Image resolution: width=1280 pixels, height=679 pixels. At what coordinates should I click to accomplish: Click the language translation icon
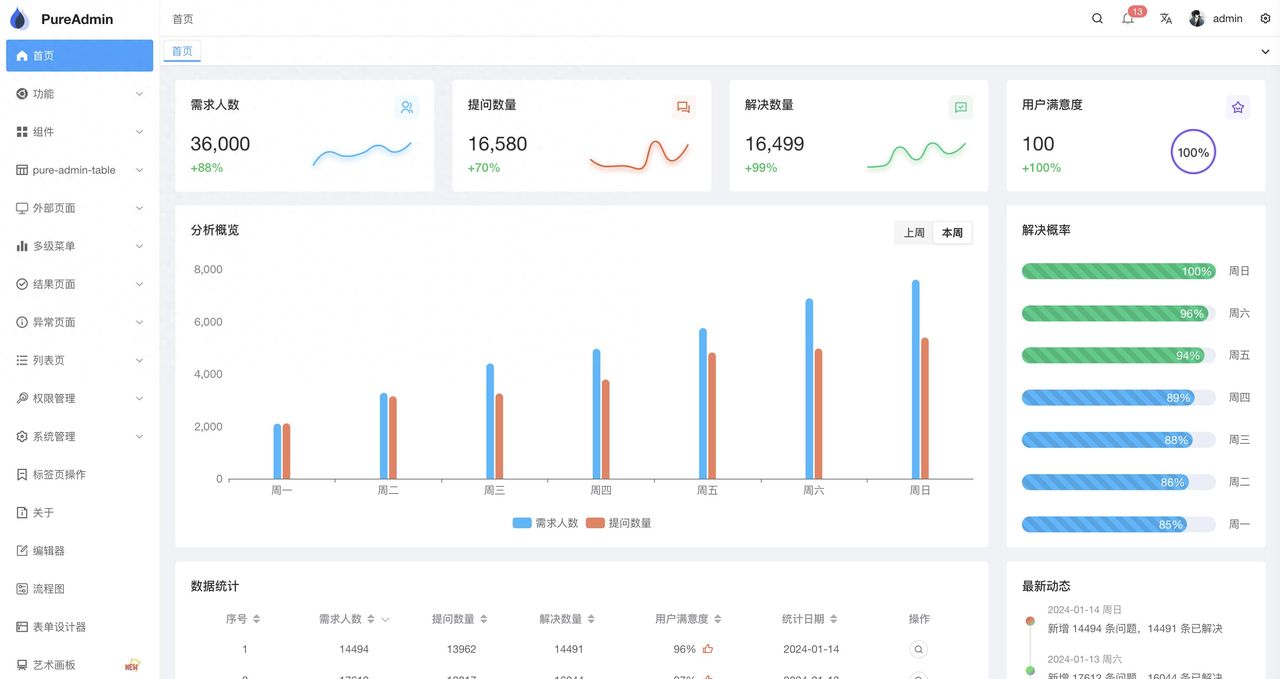(1166, 19)
